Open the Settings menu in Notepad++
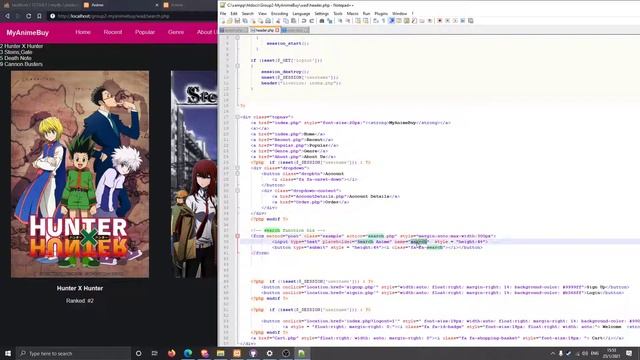Image resolution: width=640 pixels, height=360 pixels. (322, 13)
